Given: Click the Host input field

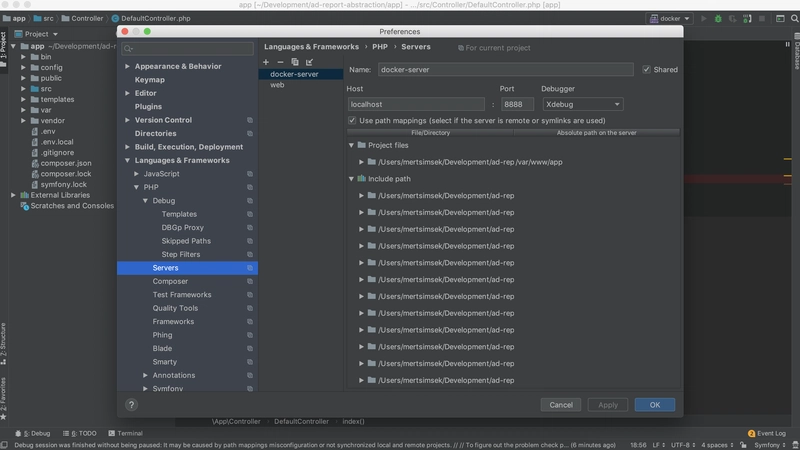Looking at the screenshot, I should (417, 104).
